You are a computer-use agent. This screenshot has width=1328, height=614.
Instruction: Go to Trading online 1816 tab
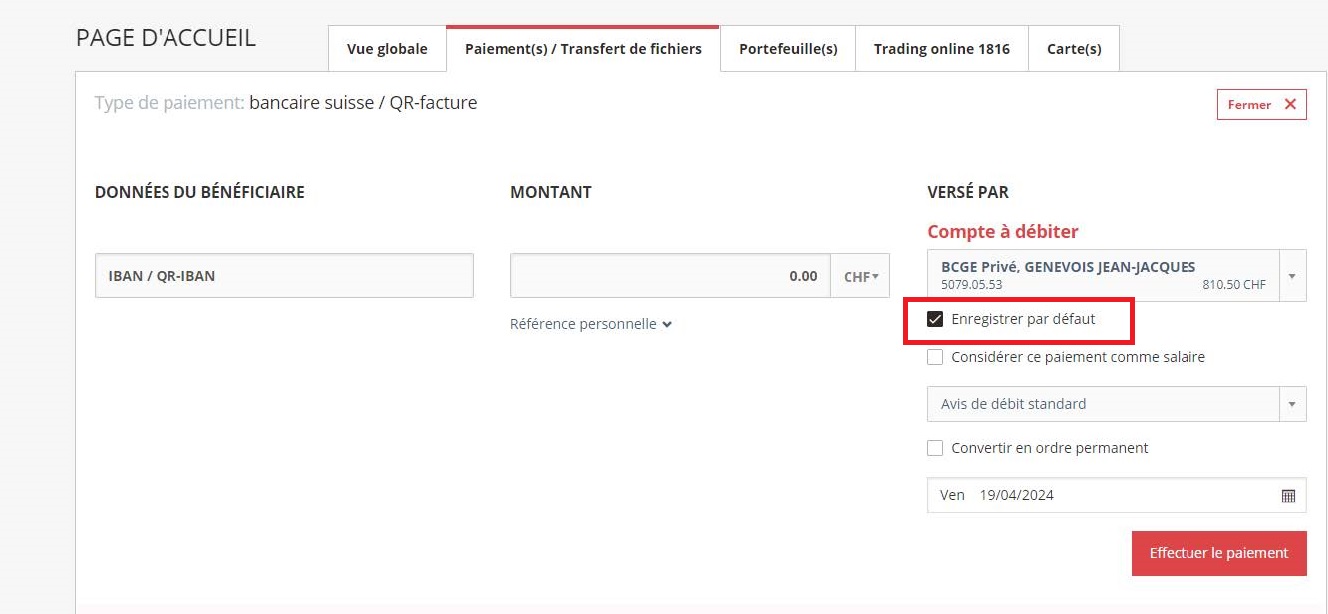point(942,49)
